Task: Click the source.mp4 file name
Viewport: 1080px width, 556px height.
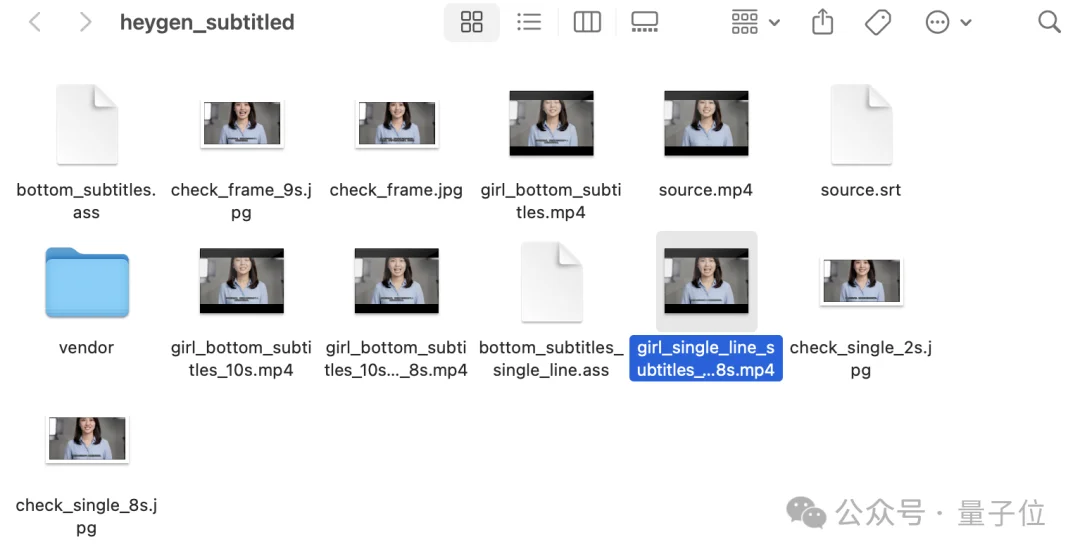Action: coord(706,190)
